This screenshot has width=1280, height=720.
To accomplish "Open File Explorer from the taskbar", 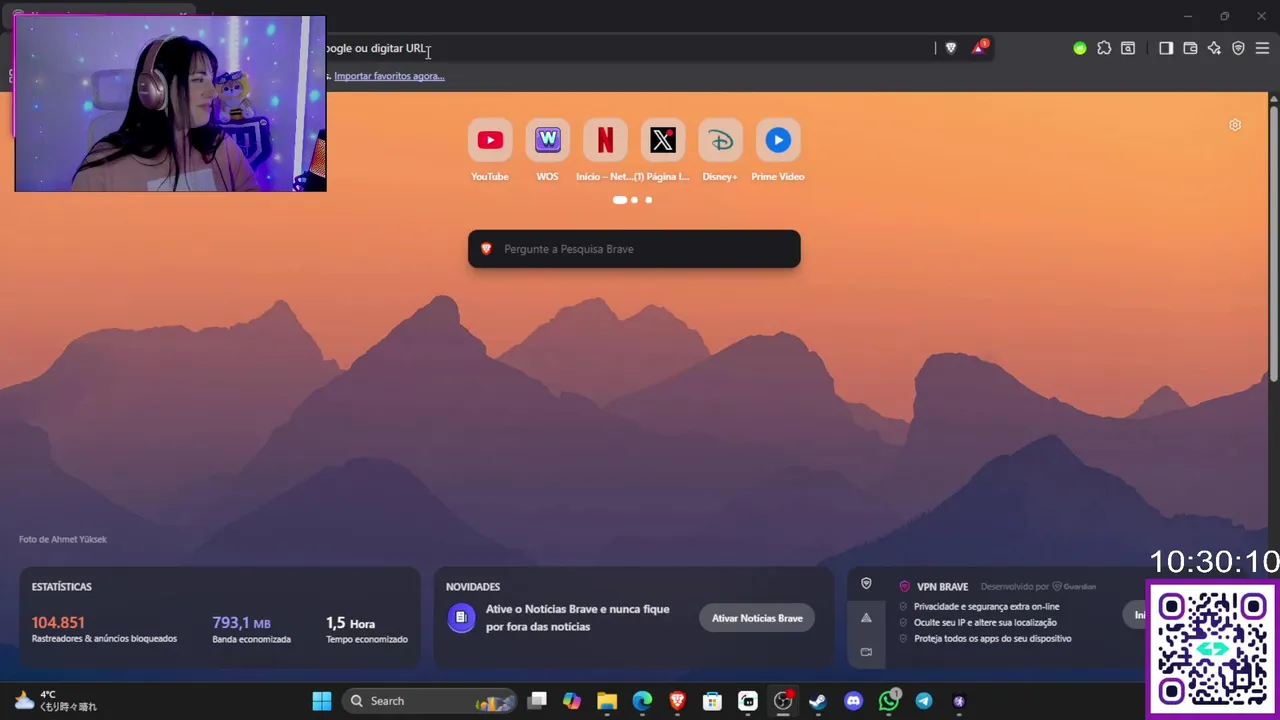I will point(607,701).
